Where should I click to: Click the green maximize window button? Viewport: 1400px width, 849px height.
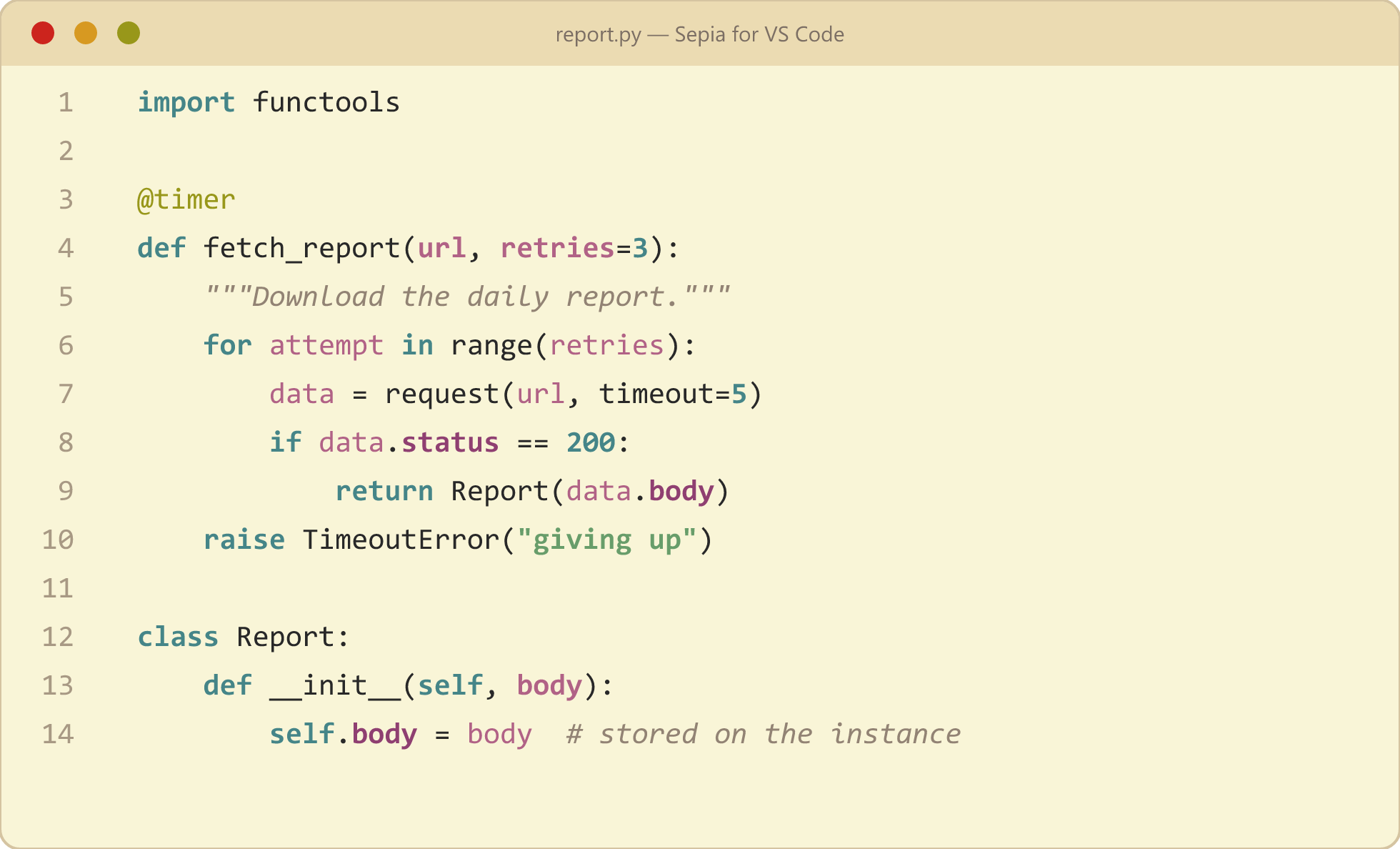tap(129, 33)
